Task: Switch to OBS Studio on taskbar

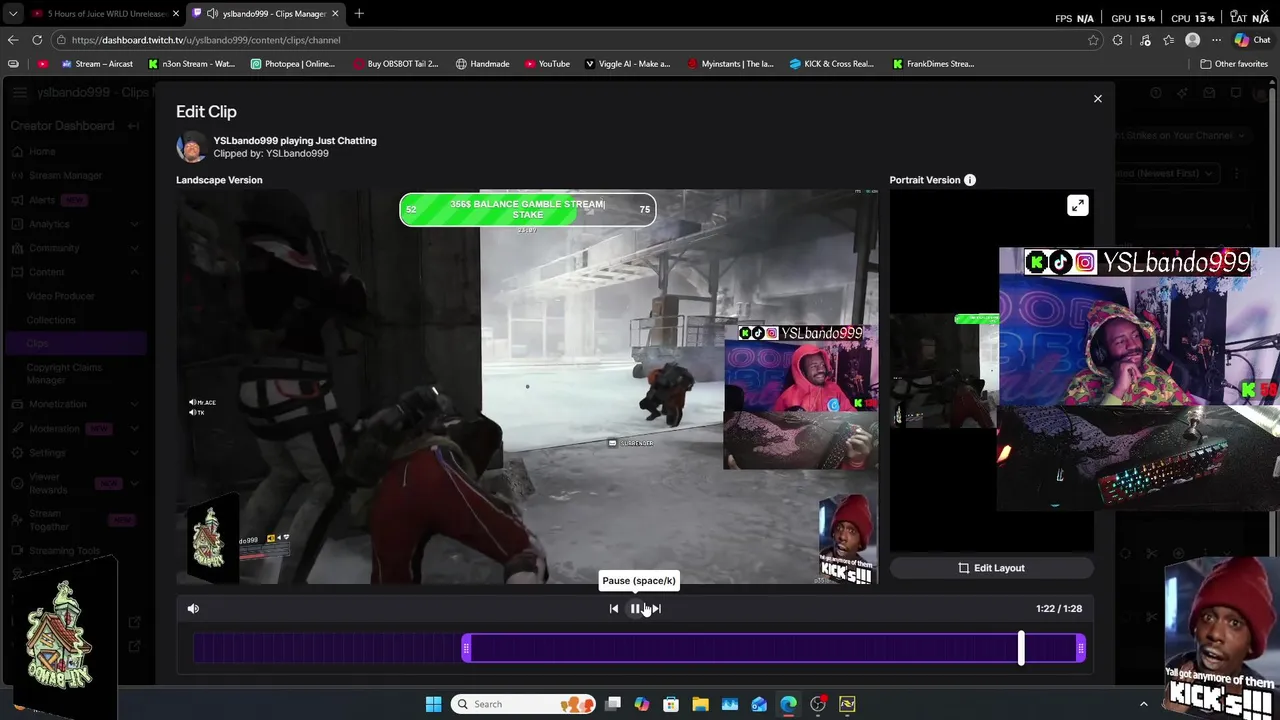Action: (818, 704)
